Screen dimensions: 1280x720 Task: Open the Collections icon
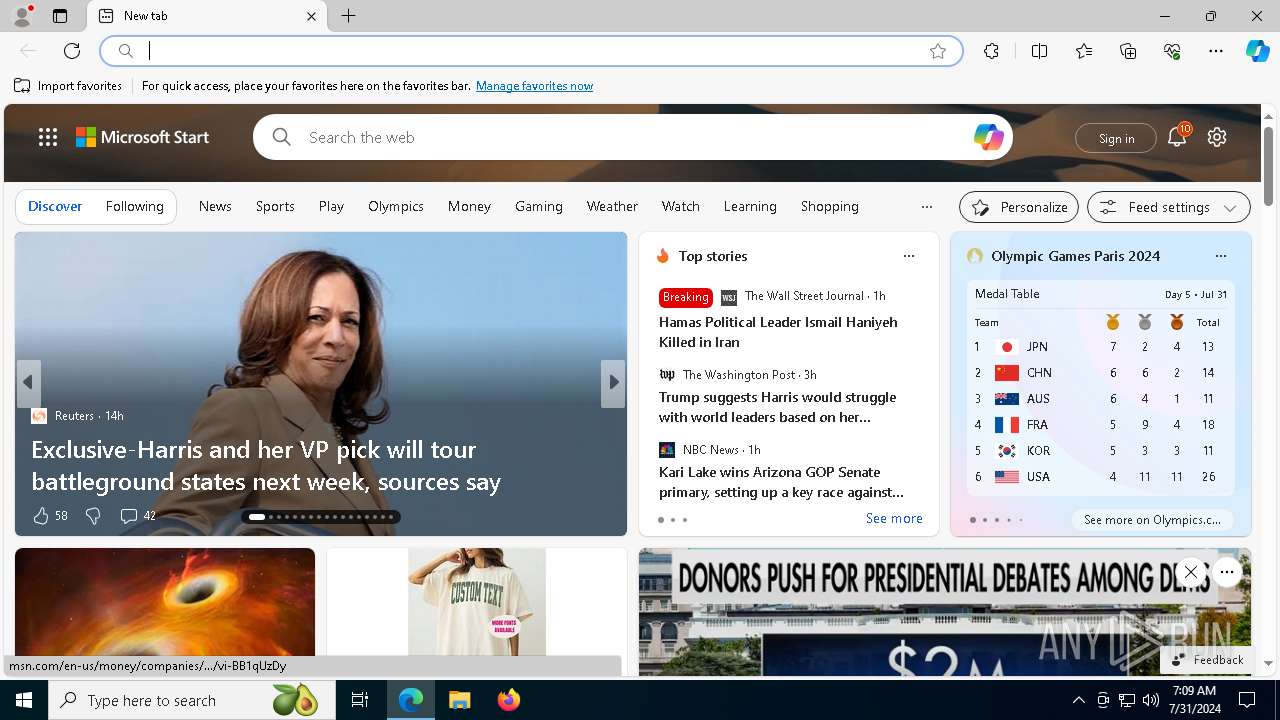tap(1128, 51)
